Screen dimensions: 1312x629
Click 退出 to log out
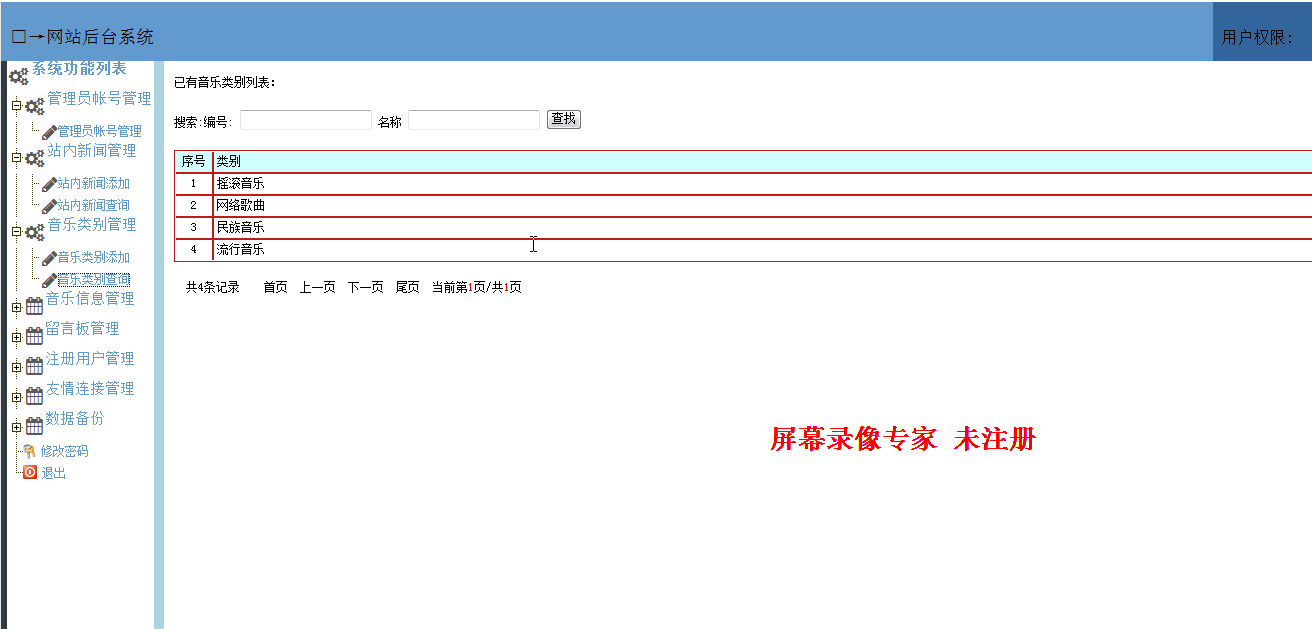(53, 473)
